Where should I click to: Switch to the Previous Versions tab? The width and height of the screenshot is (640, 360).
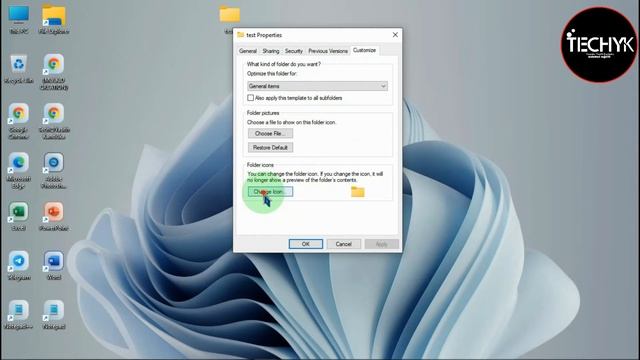pyautogui.click(x=328, y=51)
